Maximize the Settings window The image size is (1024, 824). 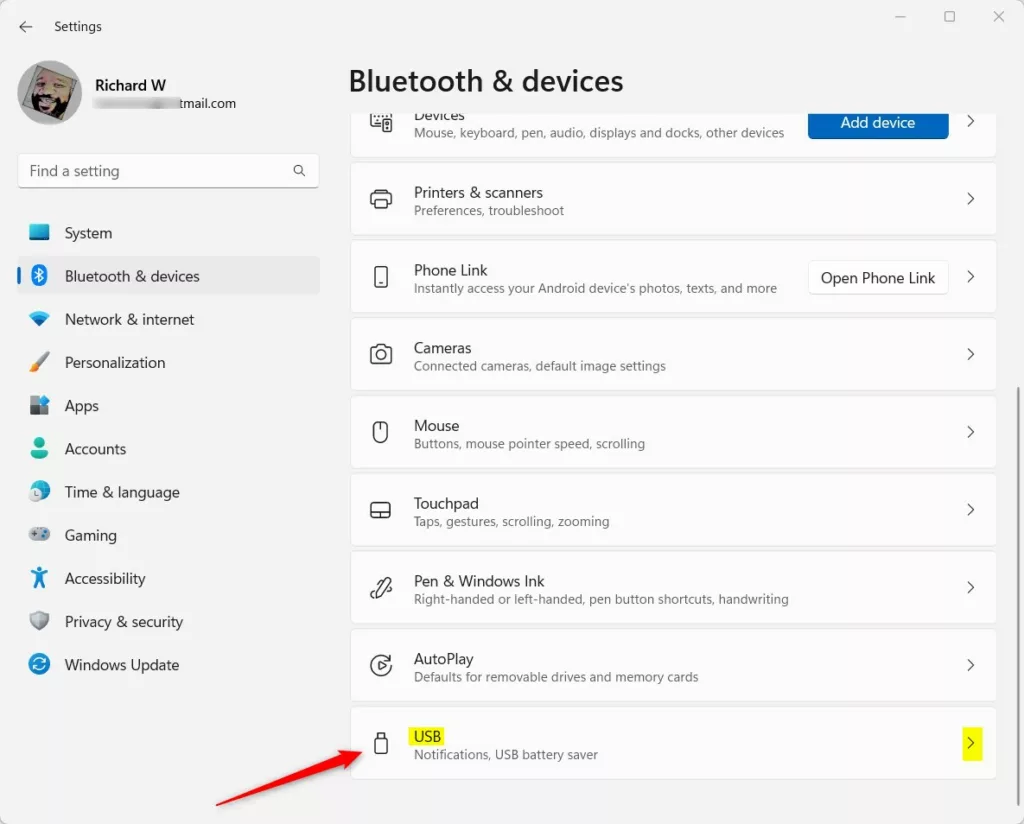950,16
